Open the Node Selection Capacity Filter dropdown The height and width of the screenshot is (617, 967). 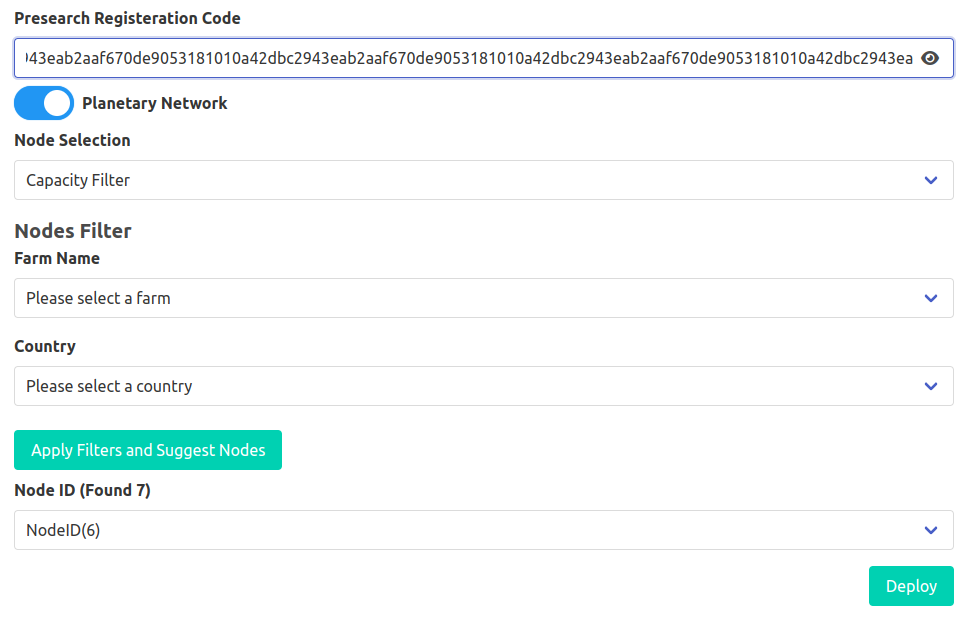484,180
